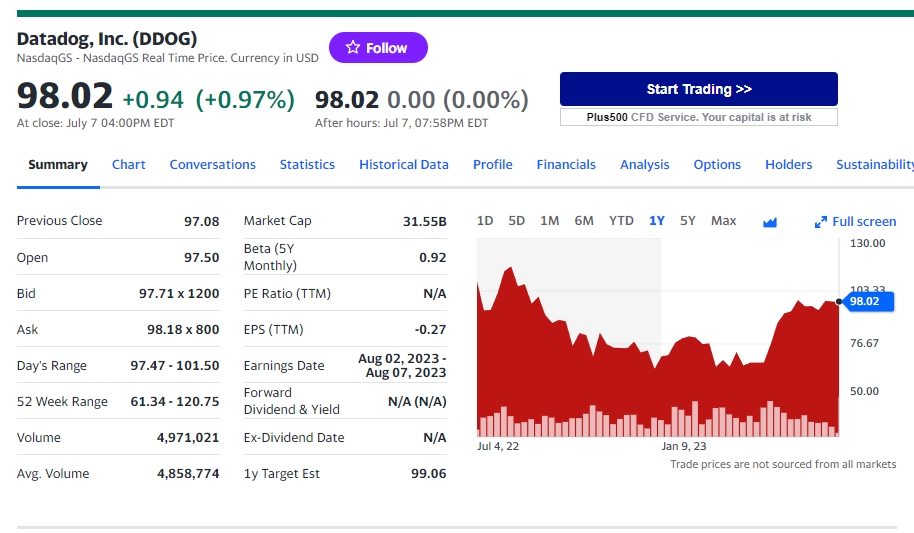Open the Summary tab

pyautogui.click(x=58, y=164)
